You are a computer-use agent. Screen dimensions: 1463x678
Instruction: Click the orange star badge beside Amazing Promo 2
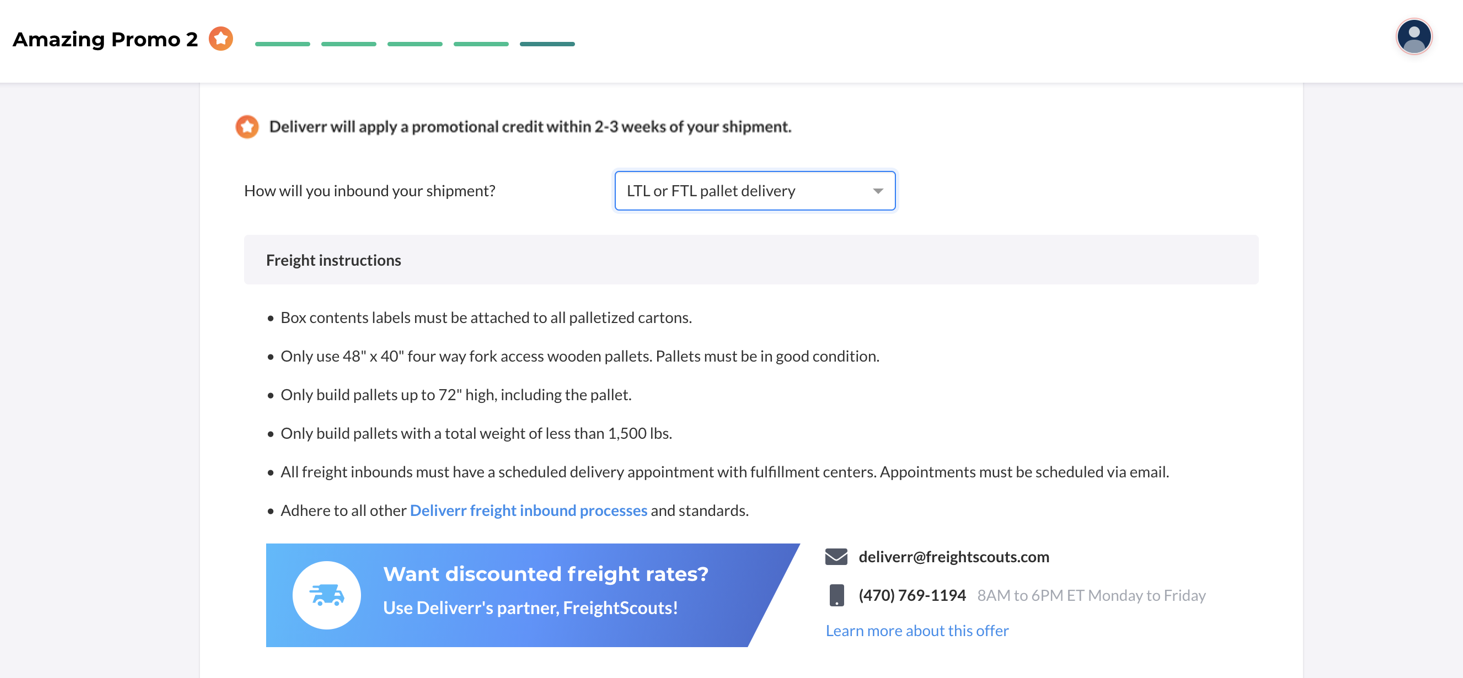point(221,39)
